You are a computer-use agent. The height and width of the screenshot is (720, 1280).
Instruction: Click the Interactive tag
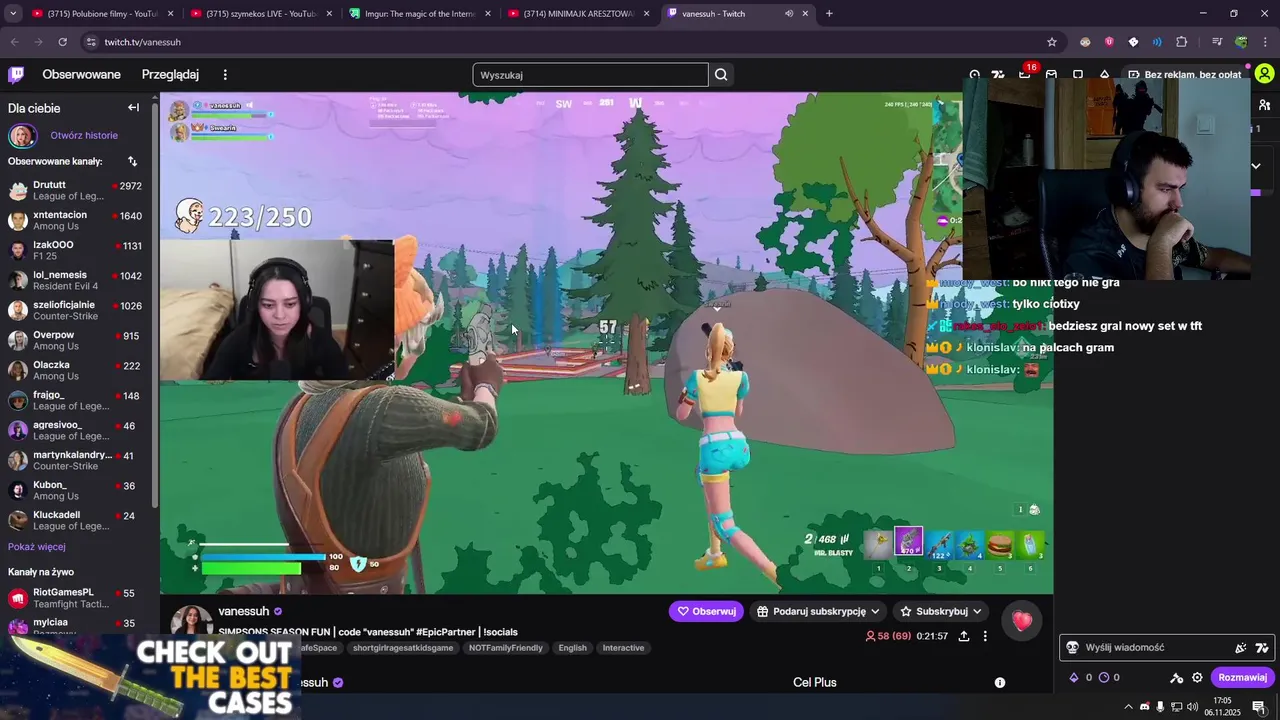[x=623, y=648]
